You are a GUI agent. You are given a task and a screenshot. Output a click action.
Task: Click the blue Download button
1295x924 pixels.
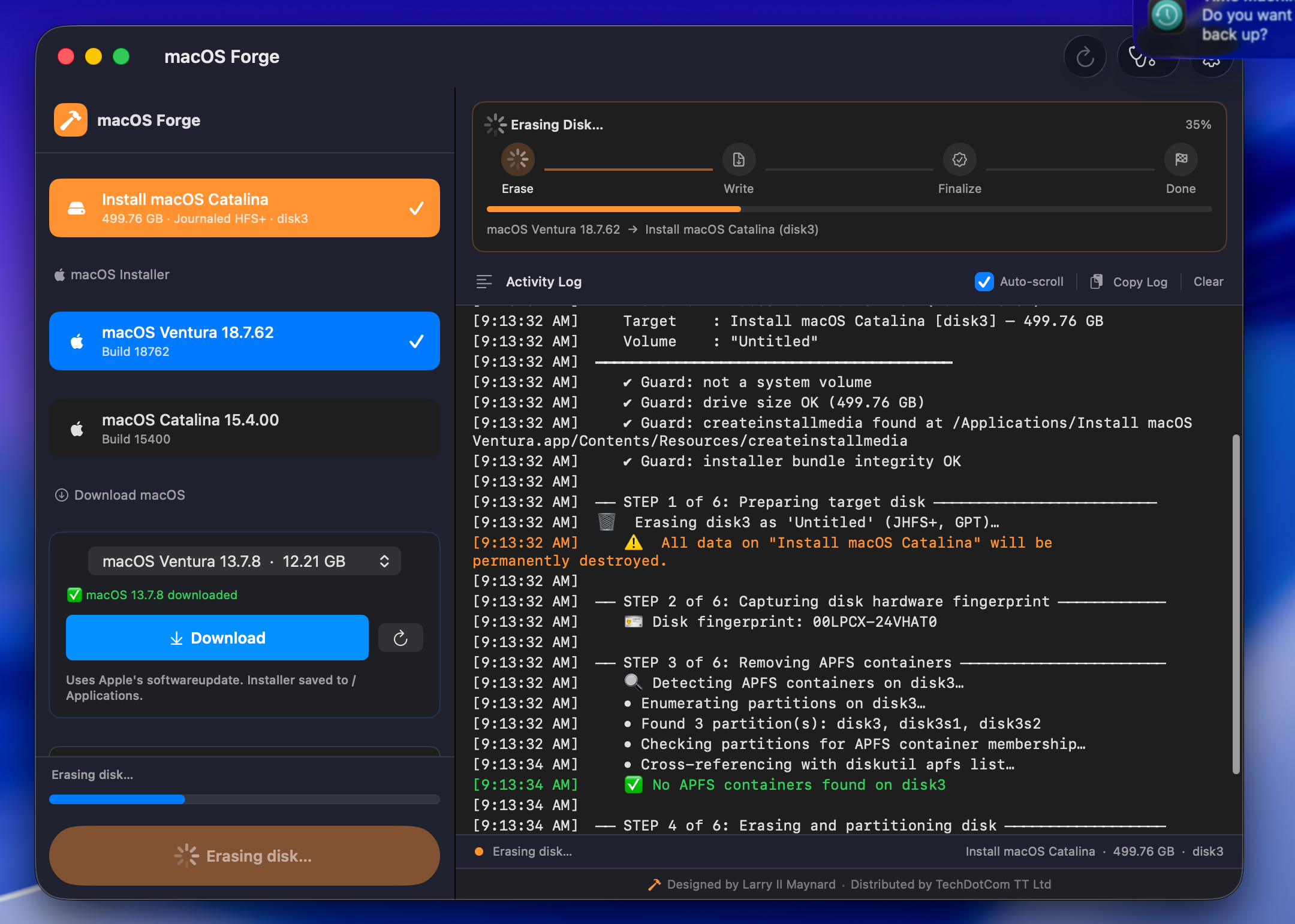point(217,638)
